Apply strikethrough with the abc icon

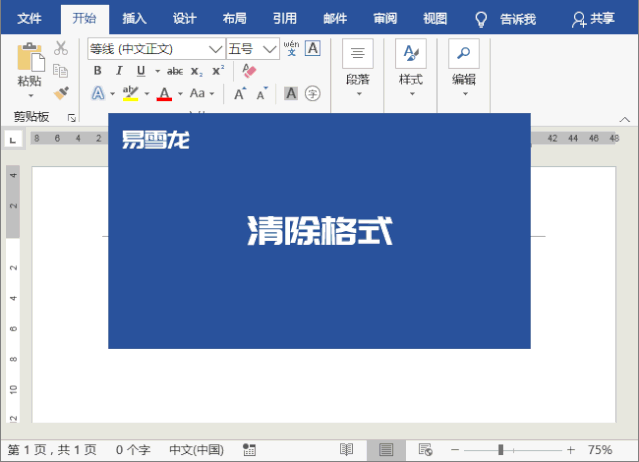tap(175, 71)
